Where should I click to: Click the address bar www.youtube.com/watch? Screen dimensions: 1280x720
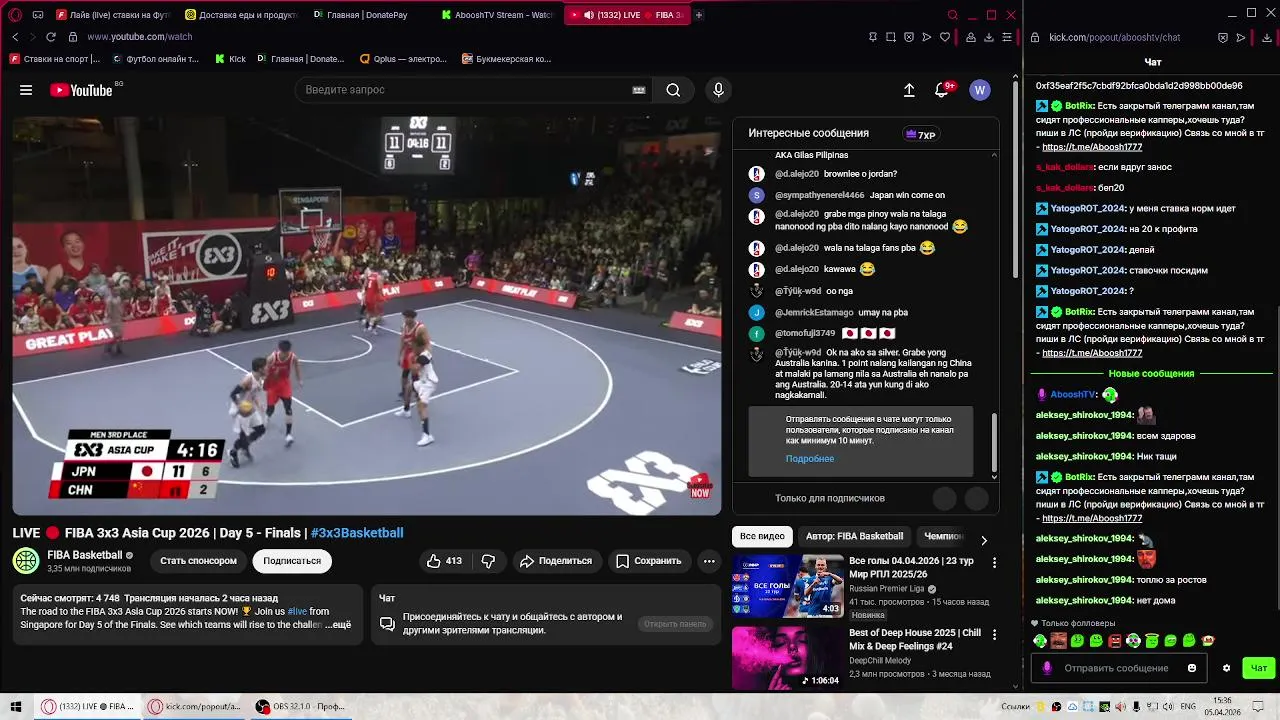point(139,37)
